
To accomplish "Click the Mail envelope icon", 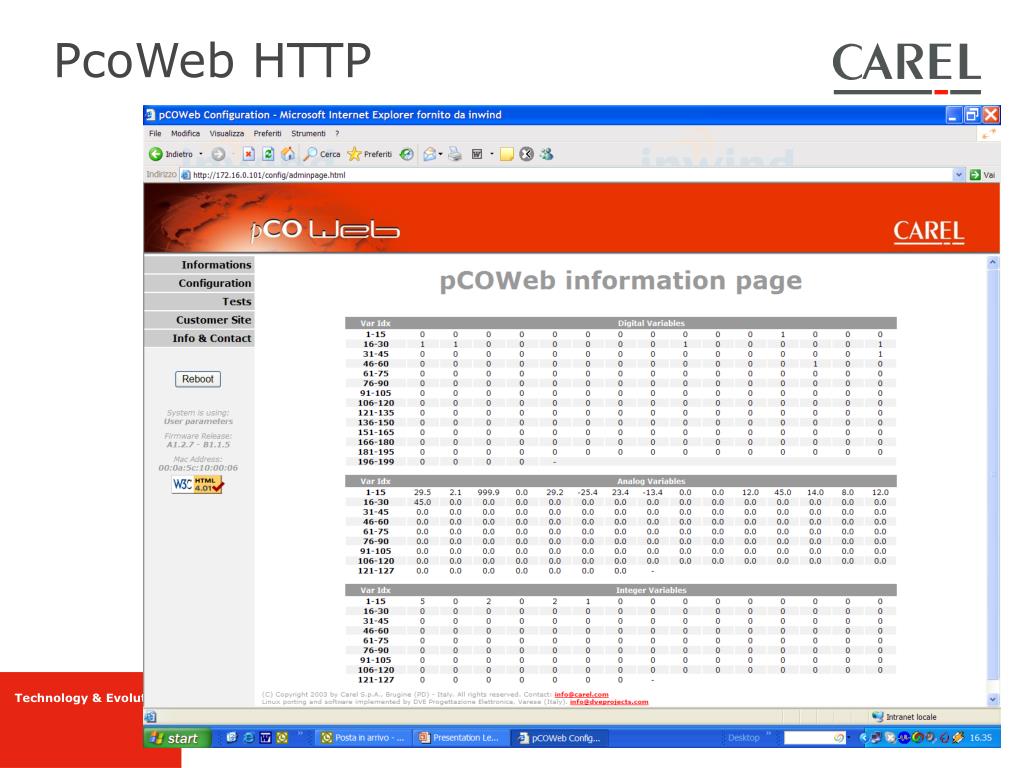I will 429,154.
